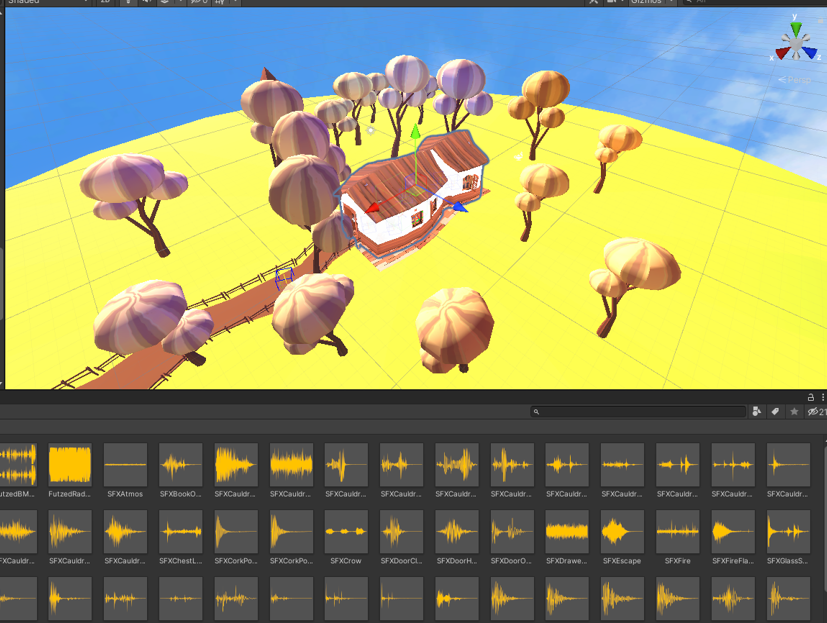Screen dimensions: 827x623
Task: Toggle perspective mode via Persp label
Action: 799,80
